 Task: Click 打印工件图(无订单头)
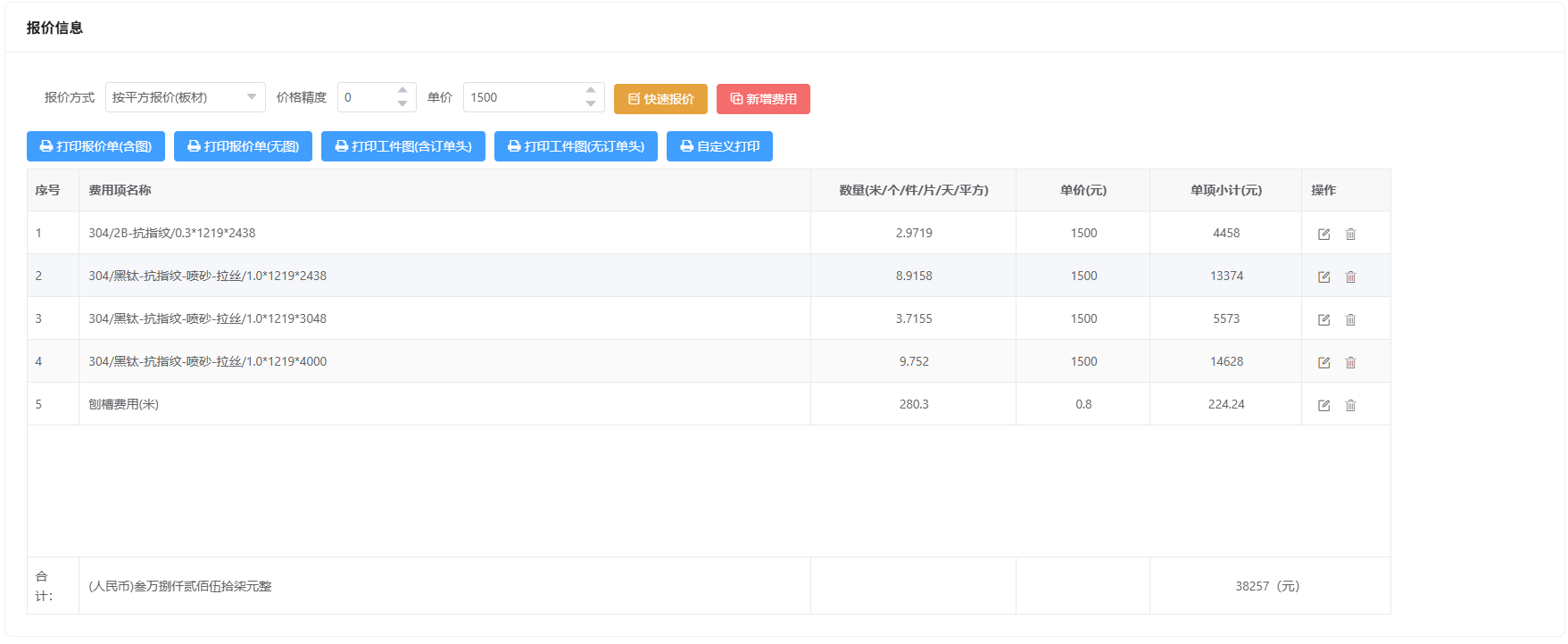tap(576, 146)
